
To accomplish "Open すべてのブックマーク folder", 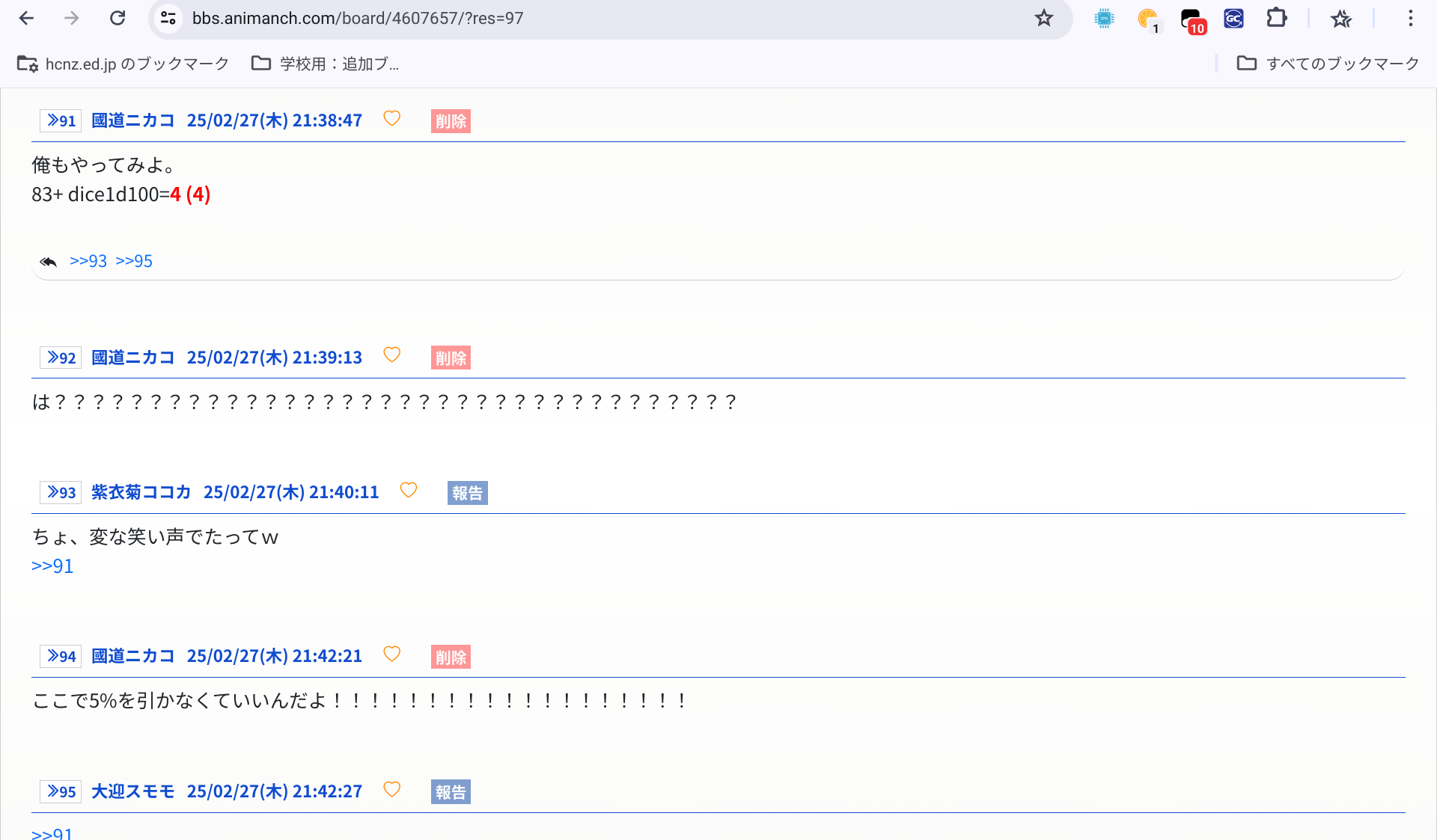I will pos(1328,64).
